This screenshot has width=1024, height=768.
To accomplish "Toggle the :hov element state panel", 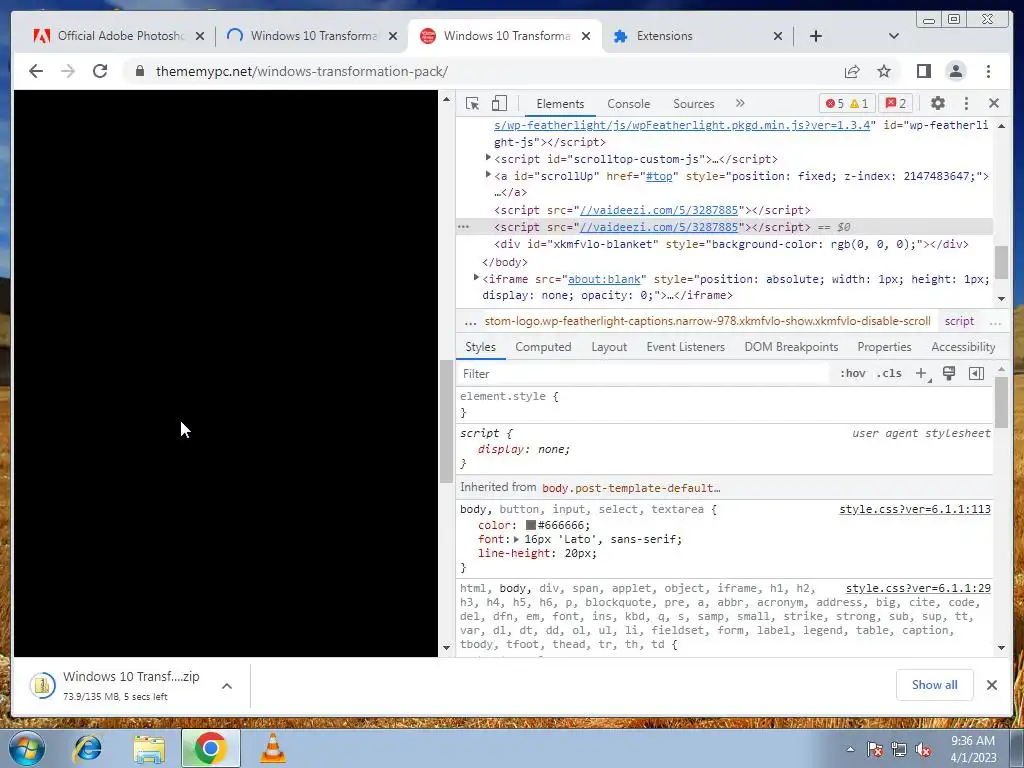I will [852, 374].
